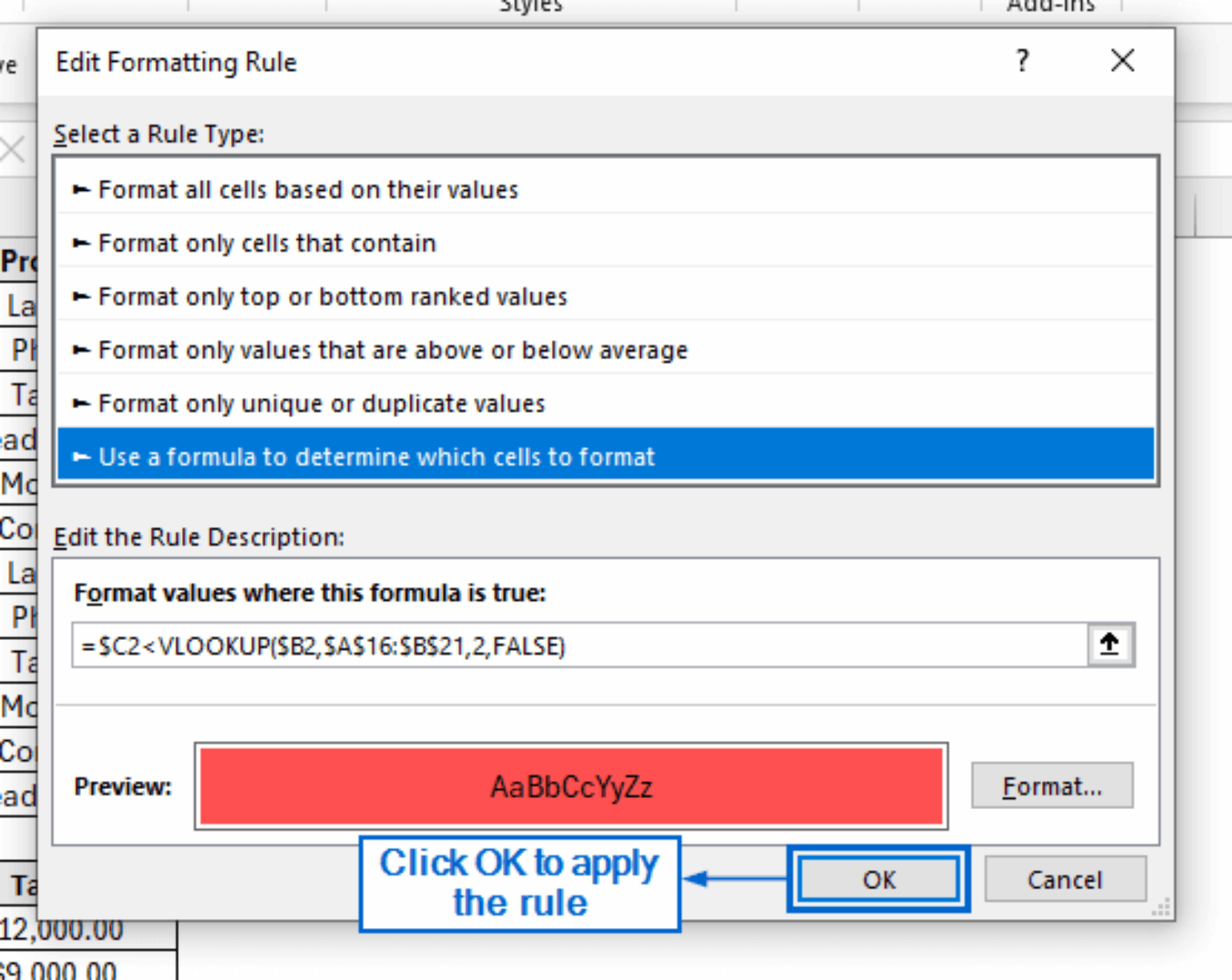Close the Edit Formatting Rule dialog
This screenshot has height=980, width=1232.
point(1122,61)
